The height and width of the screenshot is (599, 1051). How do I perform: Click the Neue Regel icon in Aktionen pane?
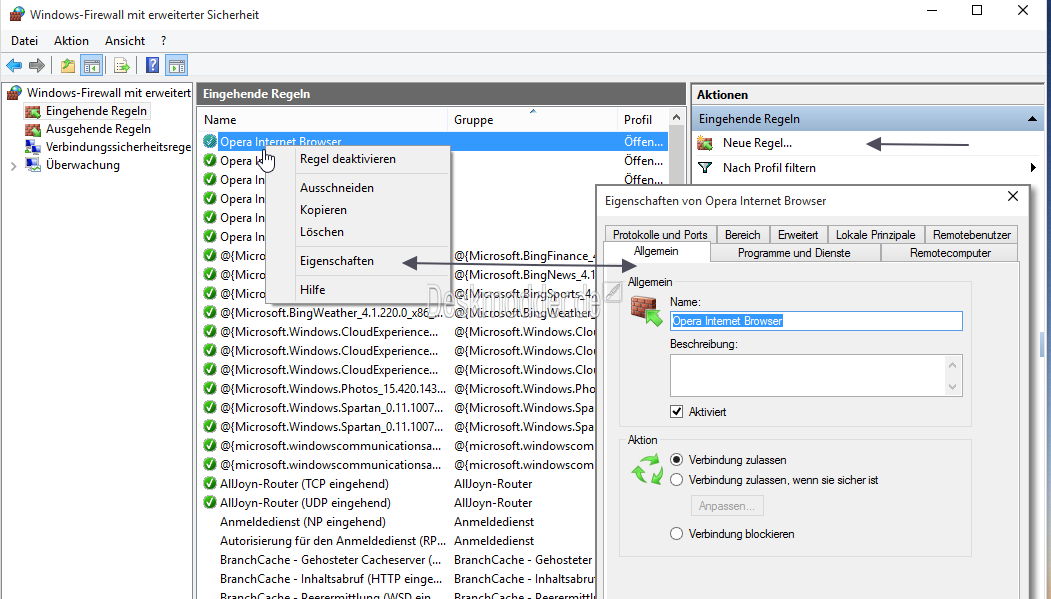point(704,143)
